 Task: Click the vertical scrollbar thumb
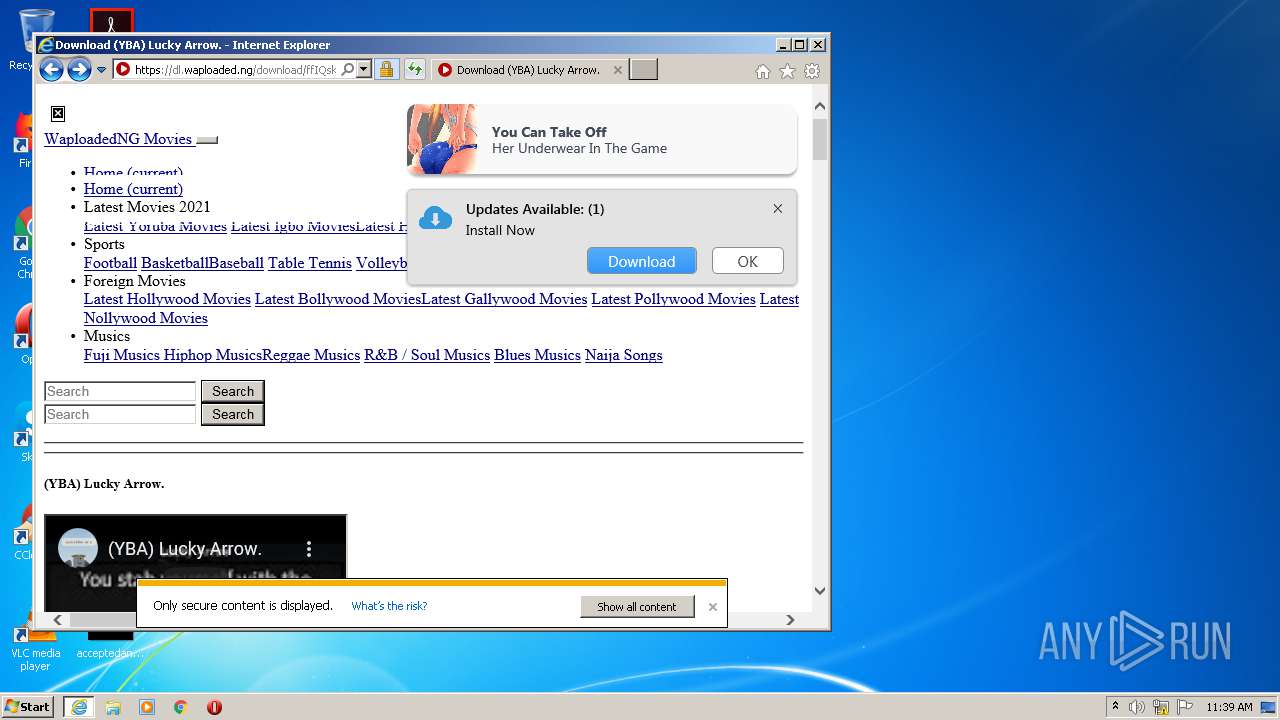point(820,140)
